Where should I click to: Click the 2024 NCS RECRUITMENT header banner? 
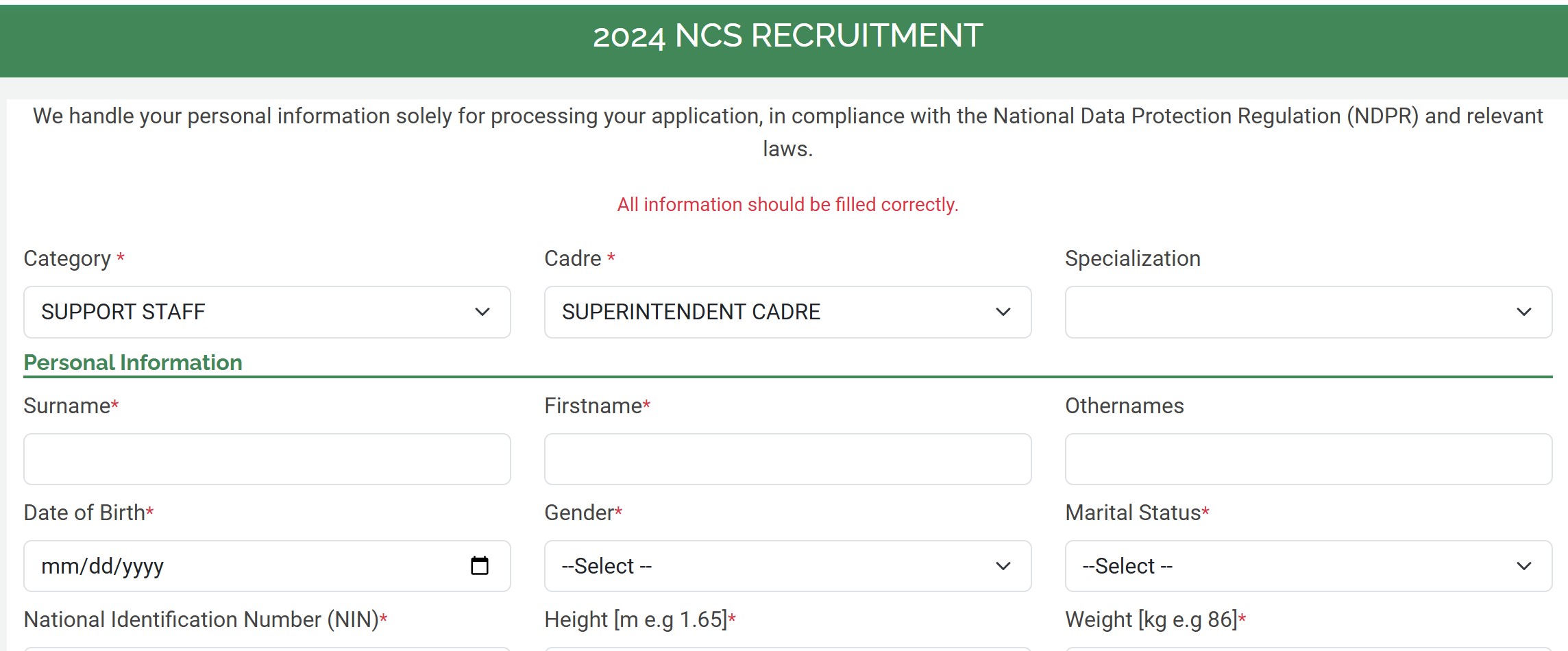tap(784, 34)
